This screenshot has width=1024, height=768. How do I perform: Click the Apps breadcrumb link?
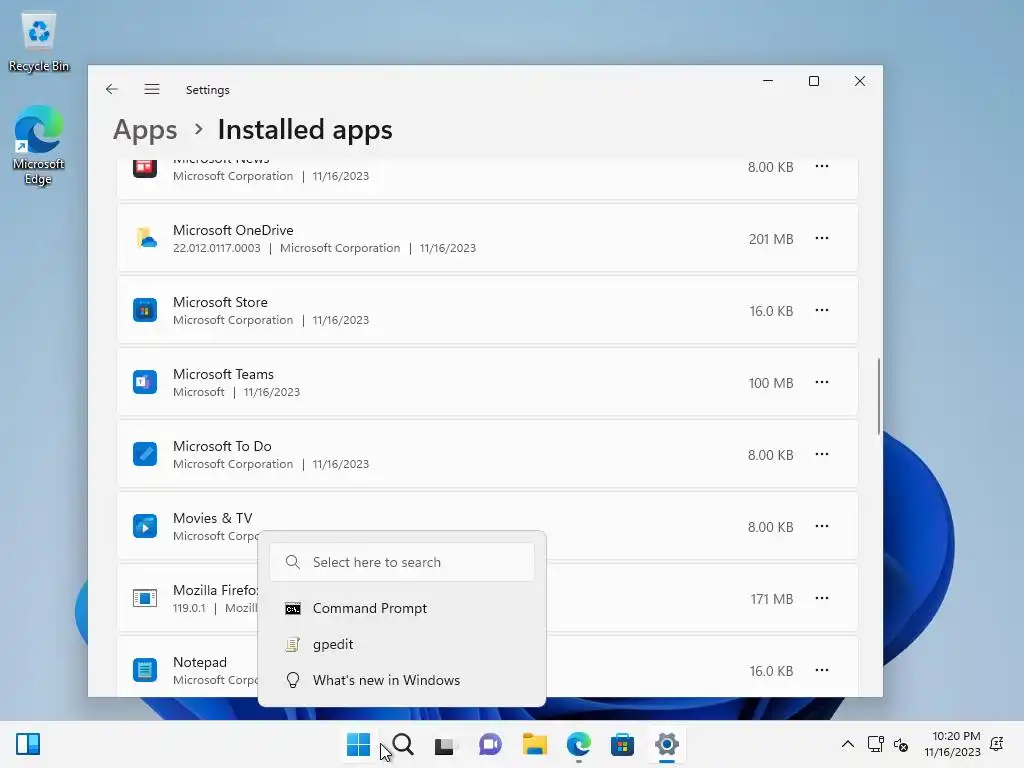coord(145,129)
